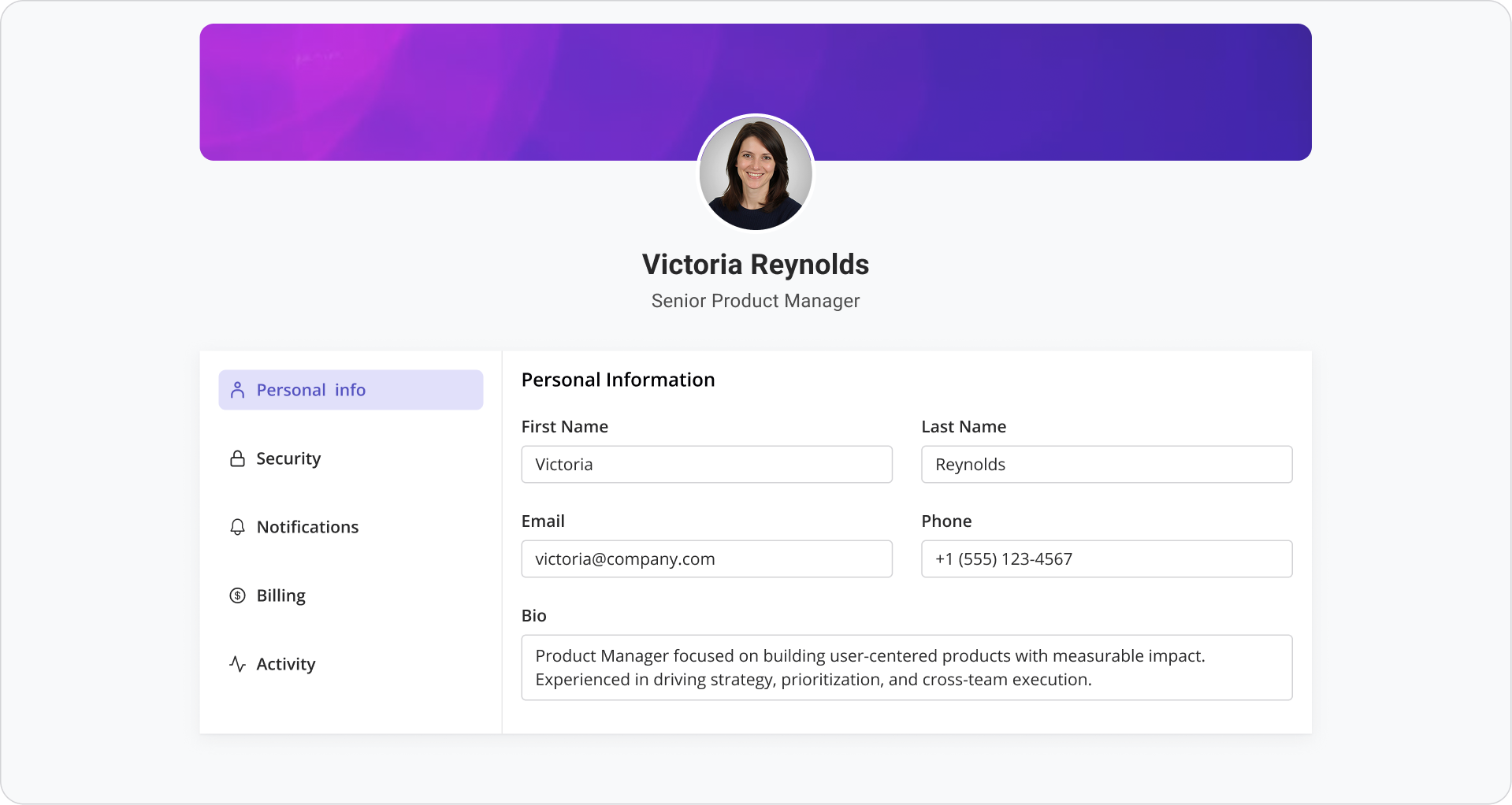Click the Victoria Reynolds name heading
This screenshot has height=805, width=1512.
[755, 265]
